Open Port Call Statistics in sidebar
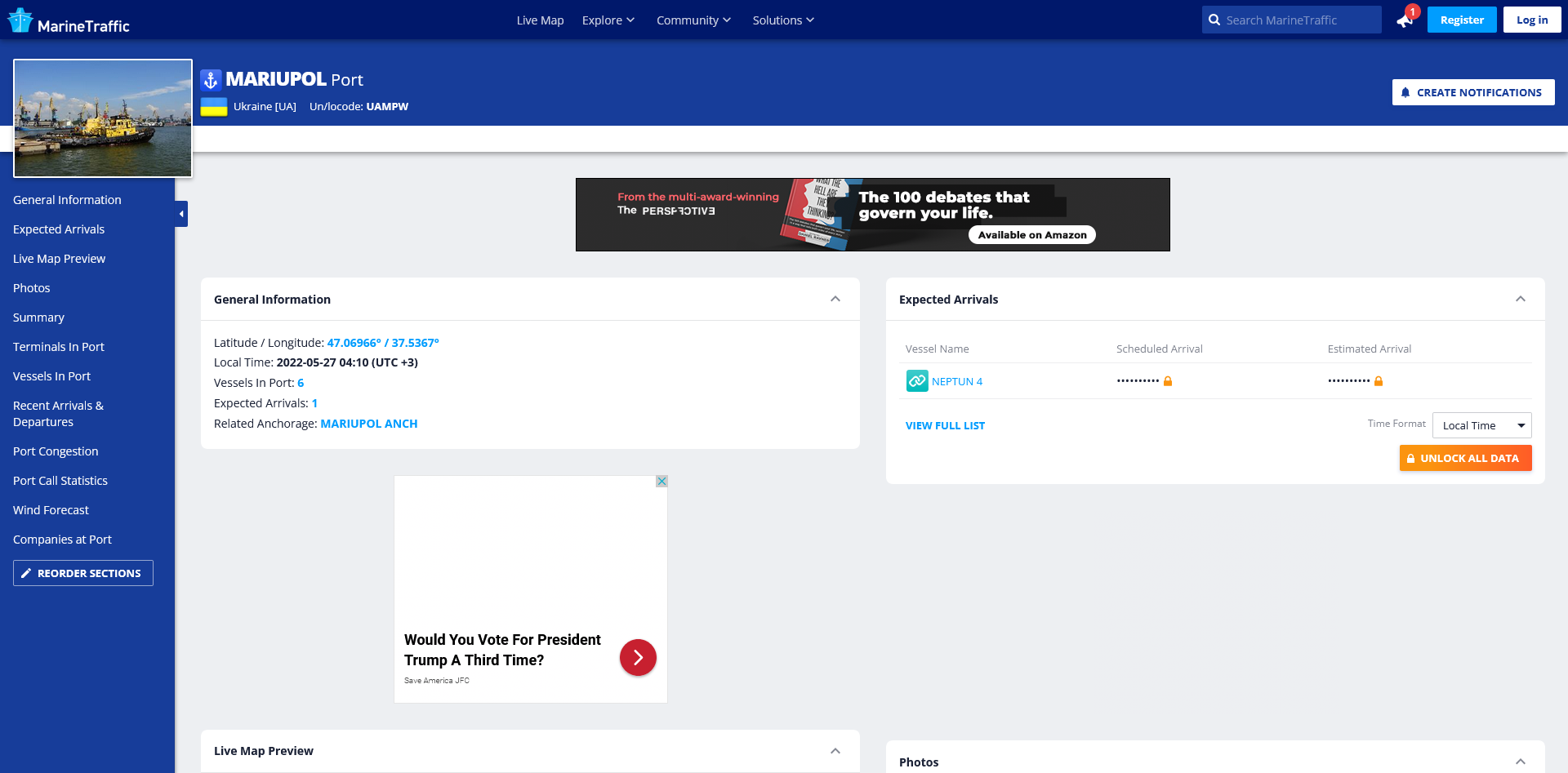 [60, 481]
